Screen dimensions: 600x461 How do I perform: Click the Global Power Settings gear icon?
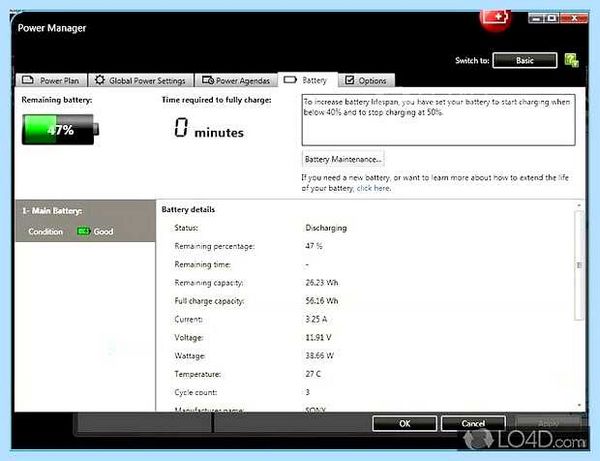[x=99, y=80]
